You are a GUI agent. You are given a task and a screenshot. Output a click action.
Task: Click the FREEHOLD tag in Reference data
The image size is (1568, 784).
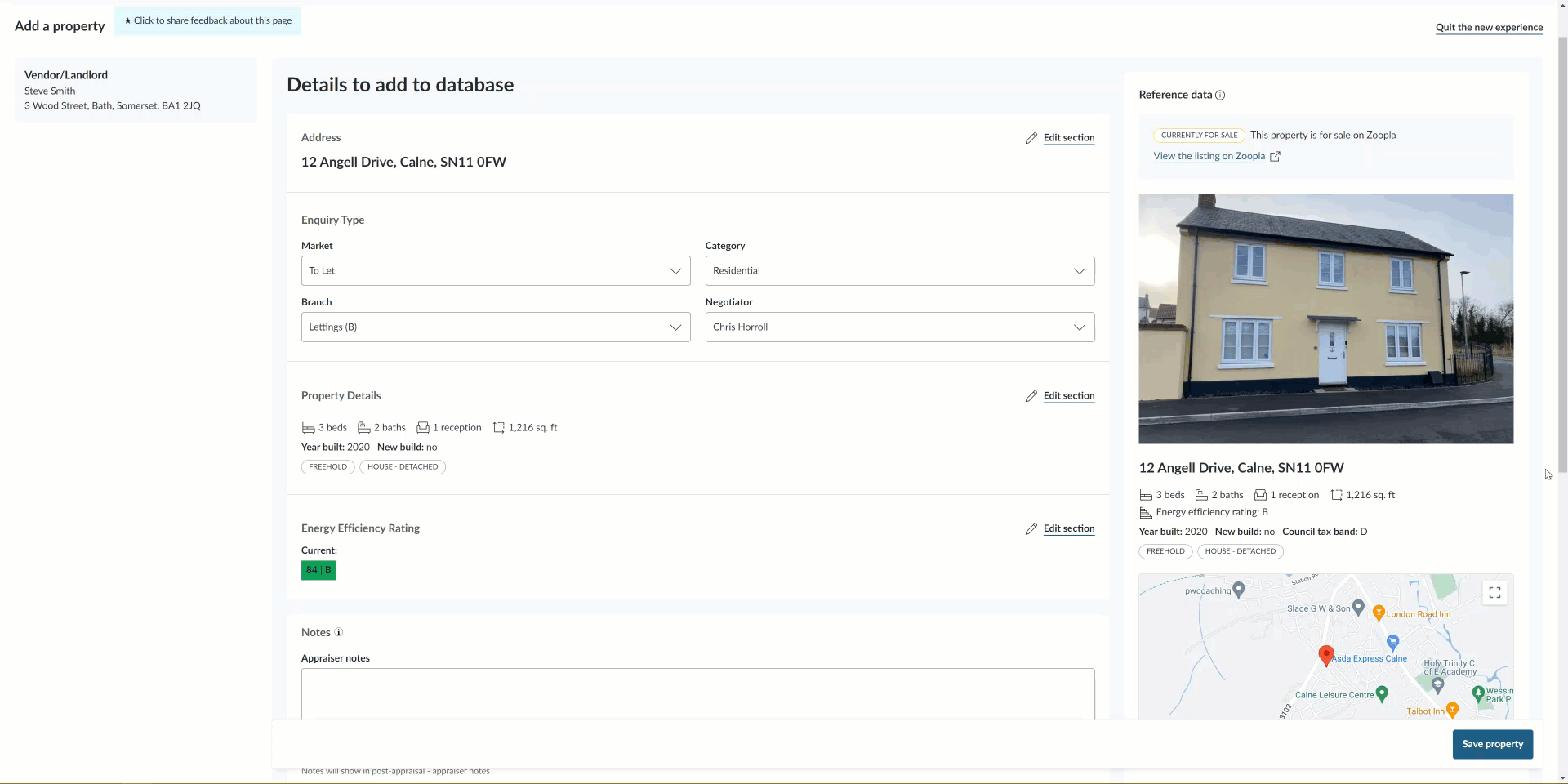pyautogui.click(x=1165, y=551)
